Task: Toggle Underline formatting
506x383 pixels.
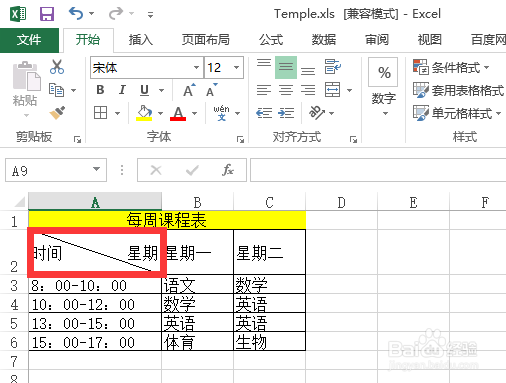Action: point(144,90)
